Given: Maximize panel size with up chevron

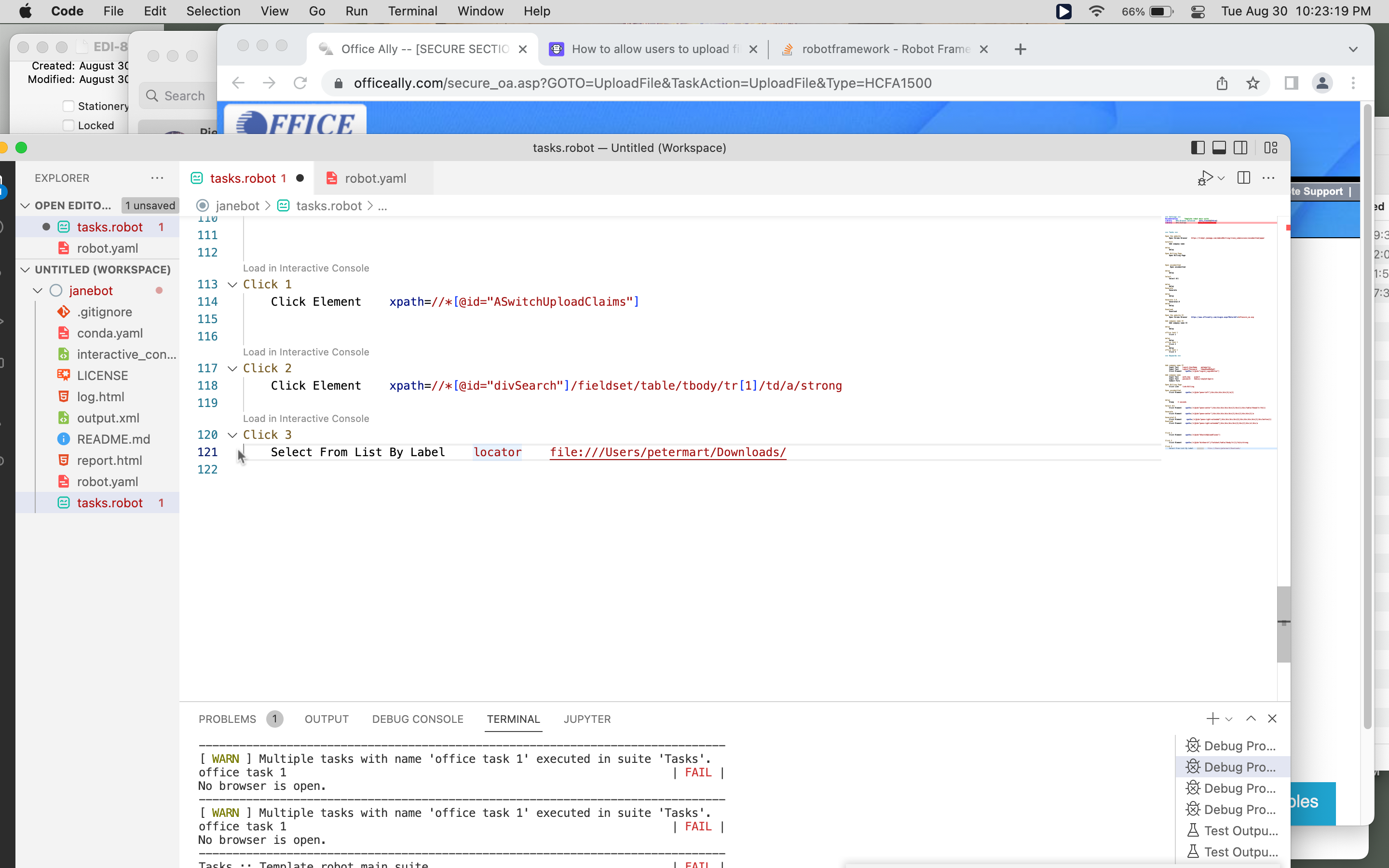Looking at the screenshot, I should tap(1251, 719).
